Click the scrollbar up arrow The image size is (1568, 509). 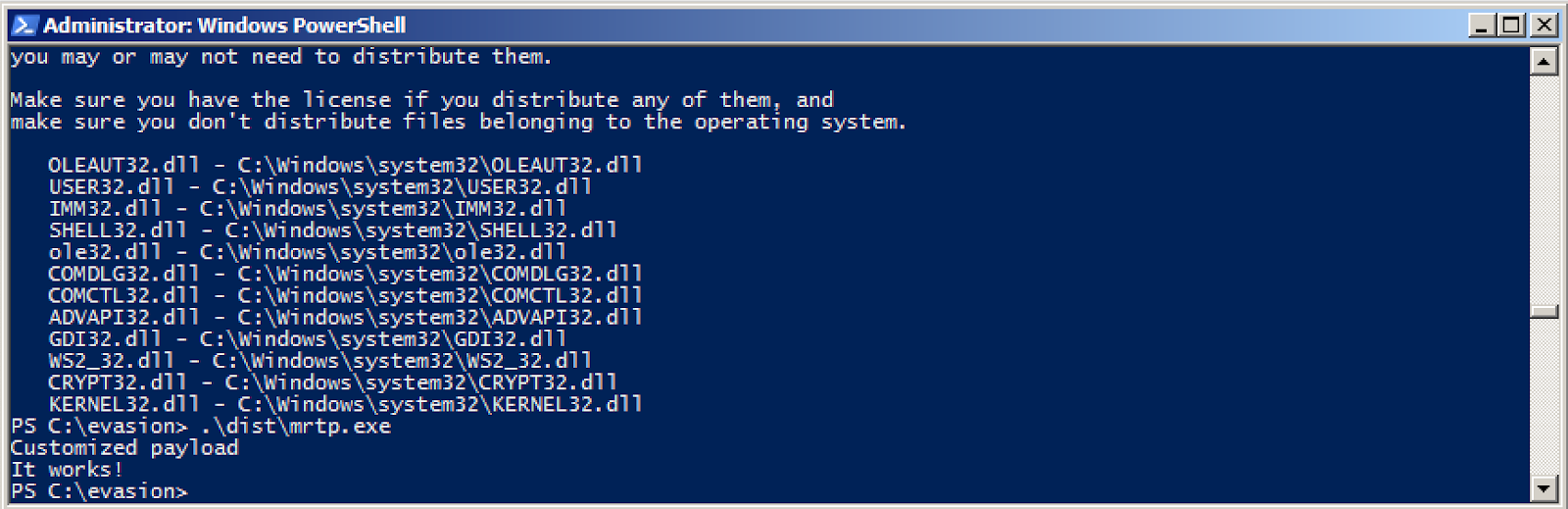click(1543, 62)
